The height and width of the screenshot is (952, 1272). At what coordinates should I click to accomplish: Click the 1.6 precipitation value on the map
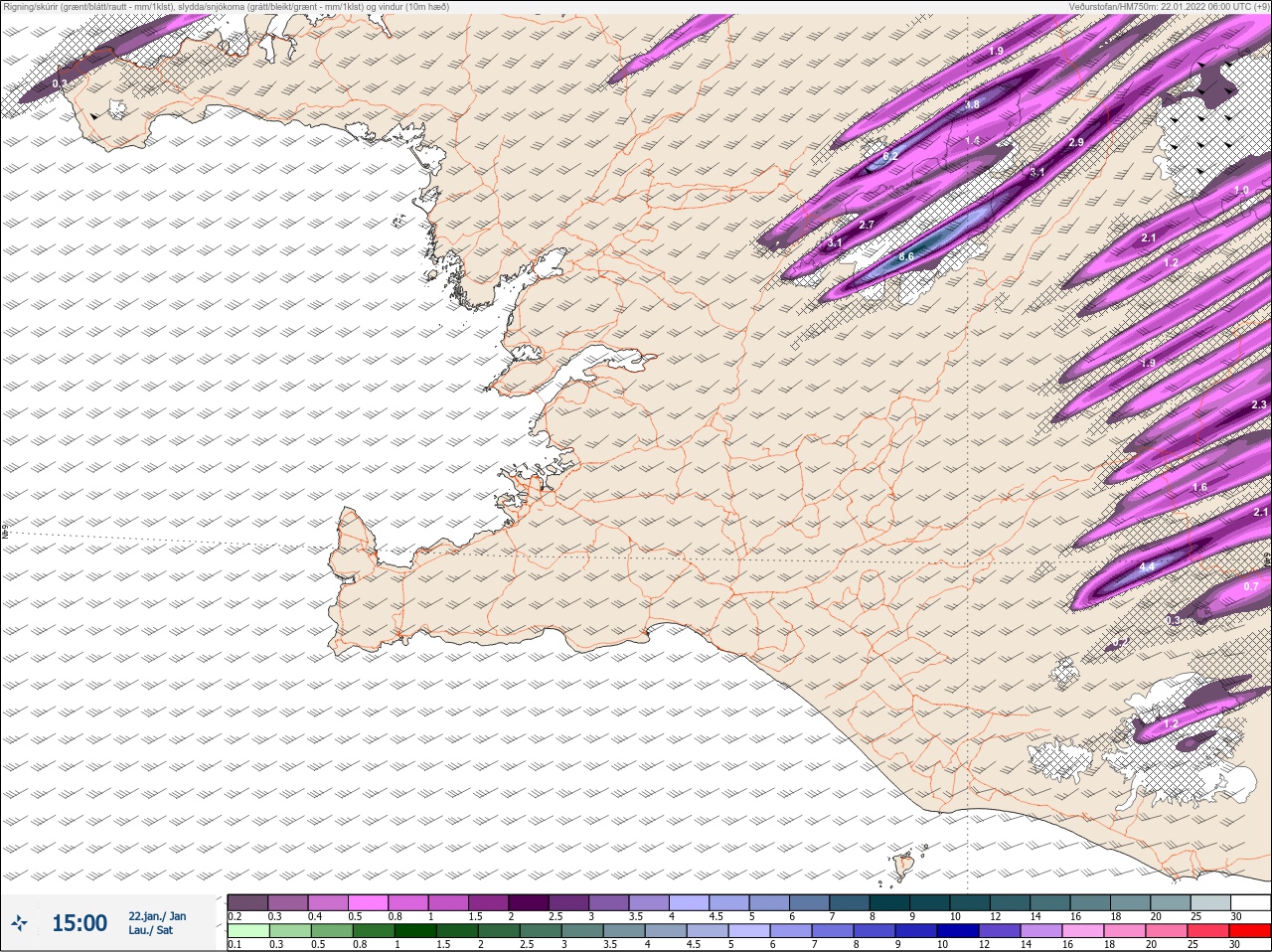1199,488
